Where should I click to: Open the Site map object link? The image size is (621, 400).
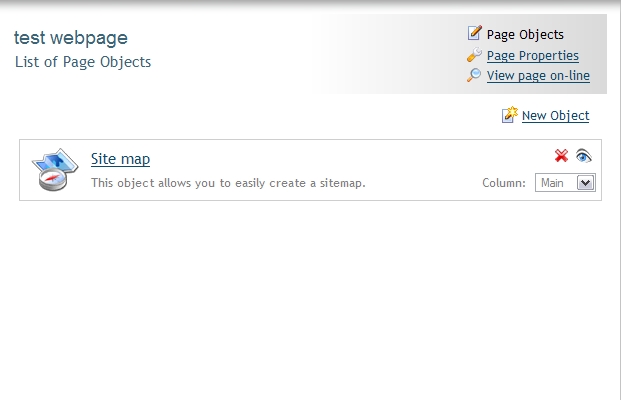point(120,158)
